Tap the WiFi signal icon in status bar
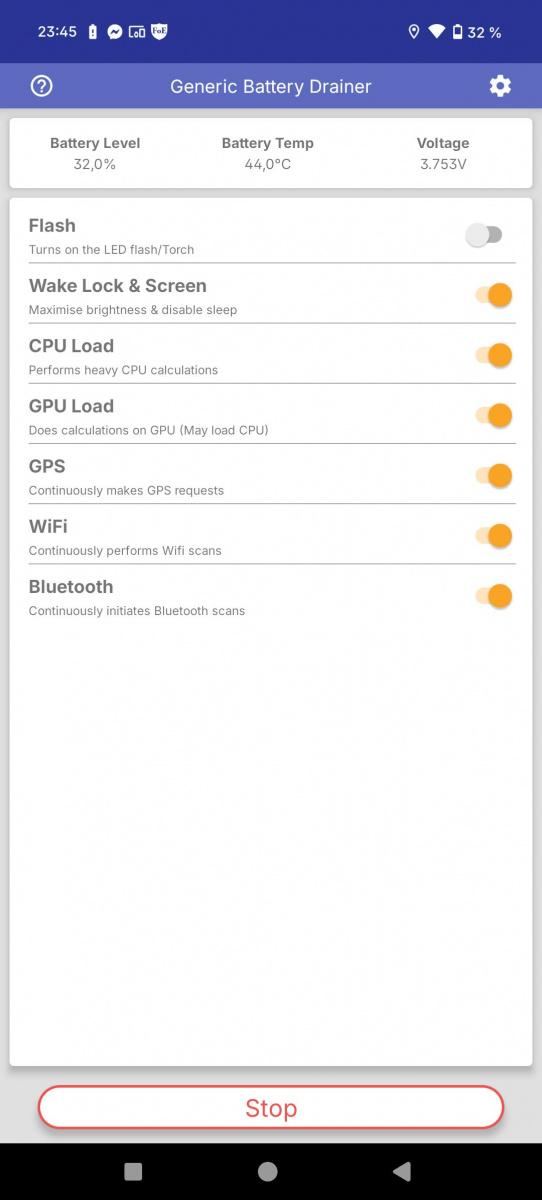Viewport: 542px width, 1200px height. [436, 32]
